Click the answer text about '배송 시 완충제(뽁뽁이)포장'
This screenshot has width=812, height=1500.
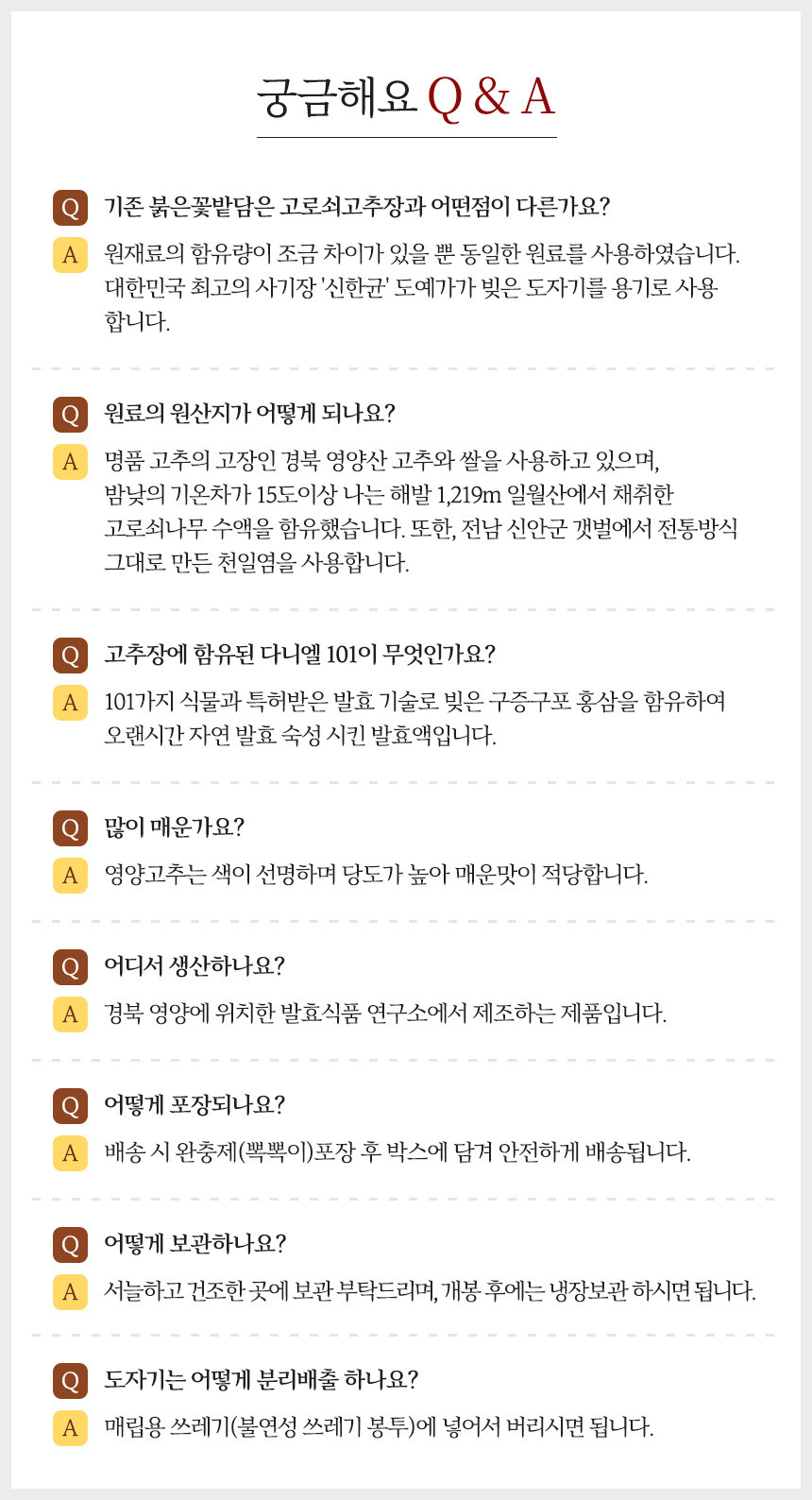(x=398, y=1152)
